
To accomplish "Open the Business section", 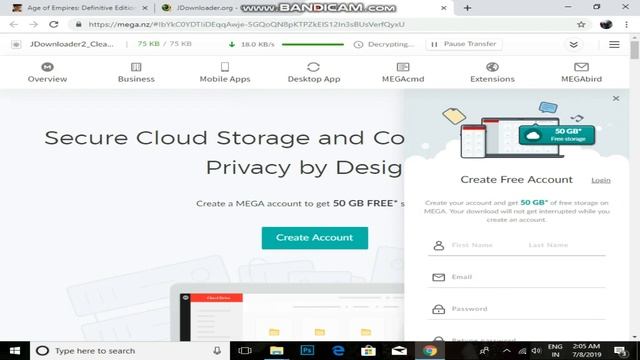I will 136,72.
